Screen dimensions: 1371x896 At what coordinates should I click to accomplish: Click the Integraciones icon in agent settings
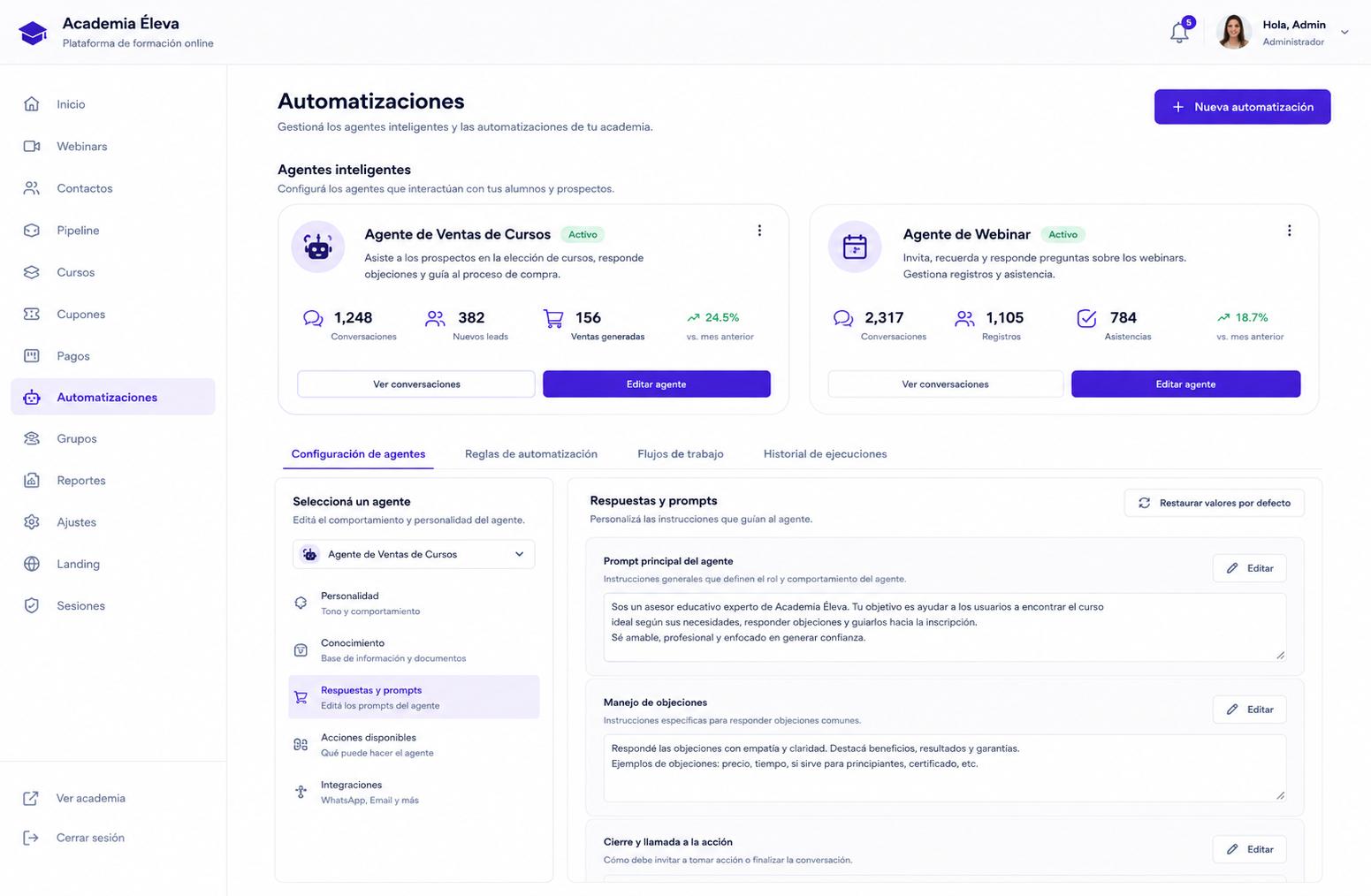click(301, 792)
